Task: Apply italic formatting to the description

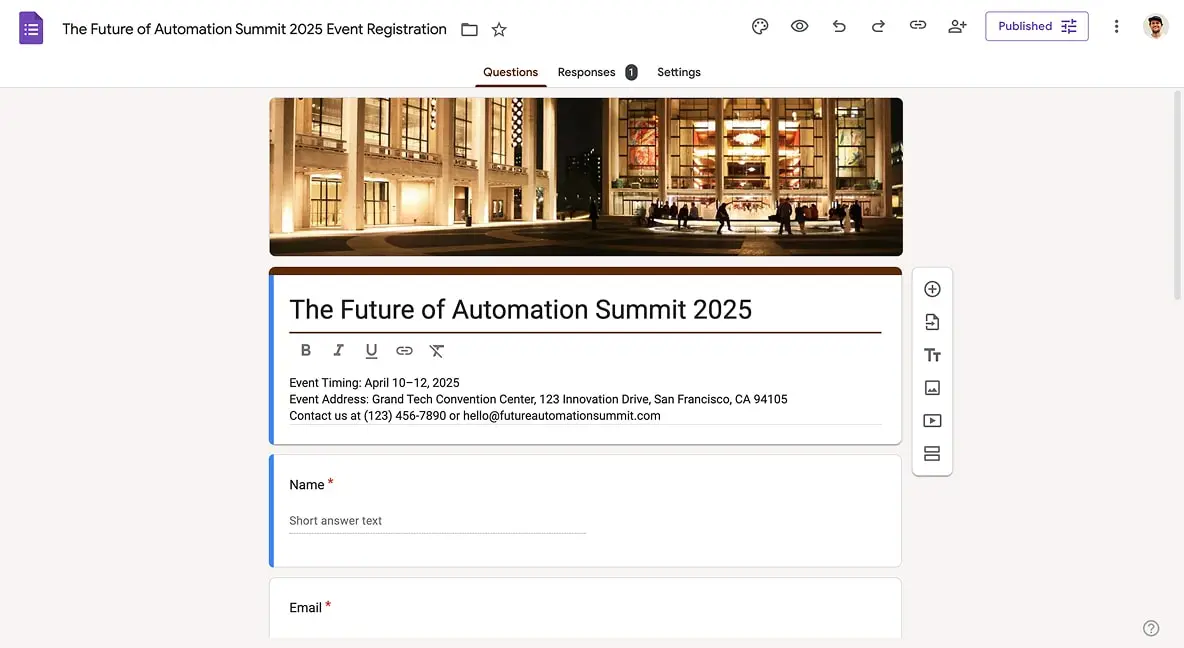Action: click(338, 349)
